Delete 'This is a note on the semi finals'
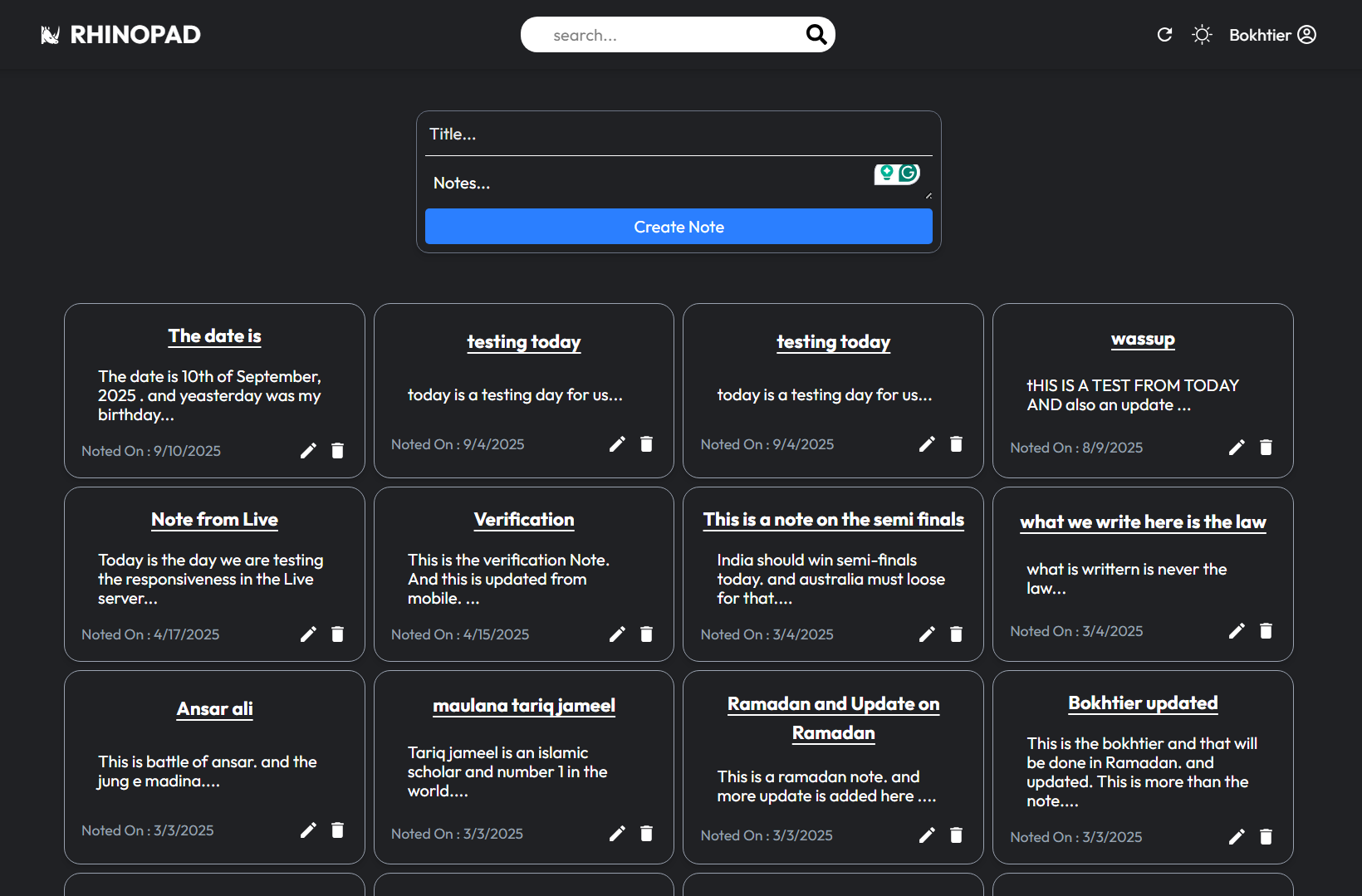 pos(956,634)
